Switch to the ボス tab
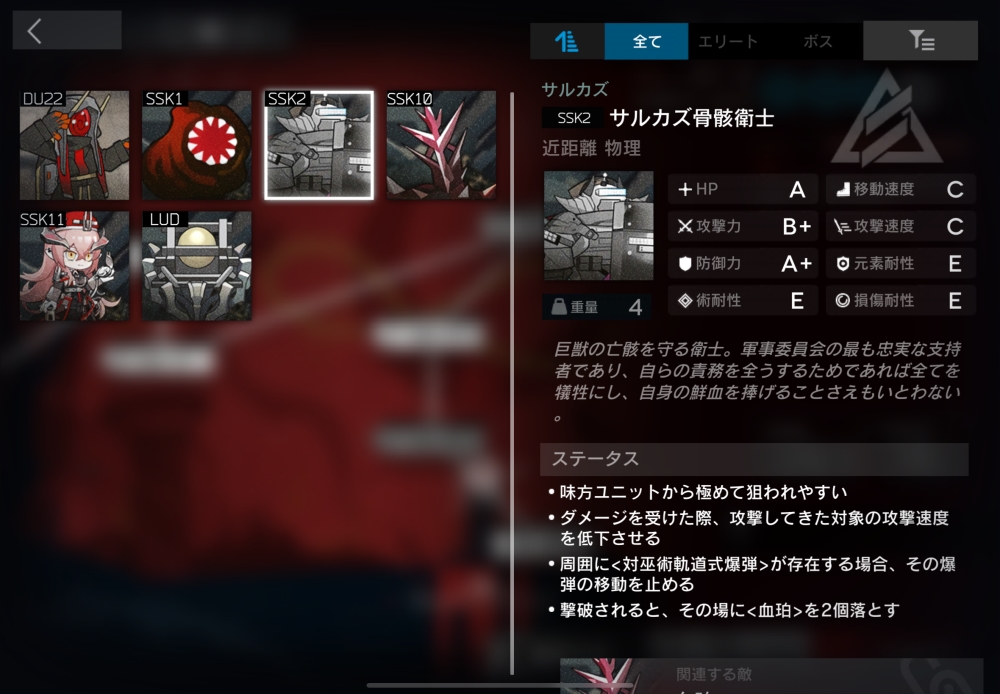Image resolution: width=1000 pixels, height=694 pixels. coord(818,41)
